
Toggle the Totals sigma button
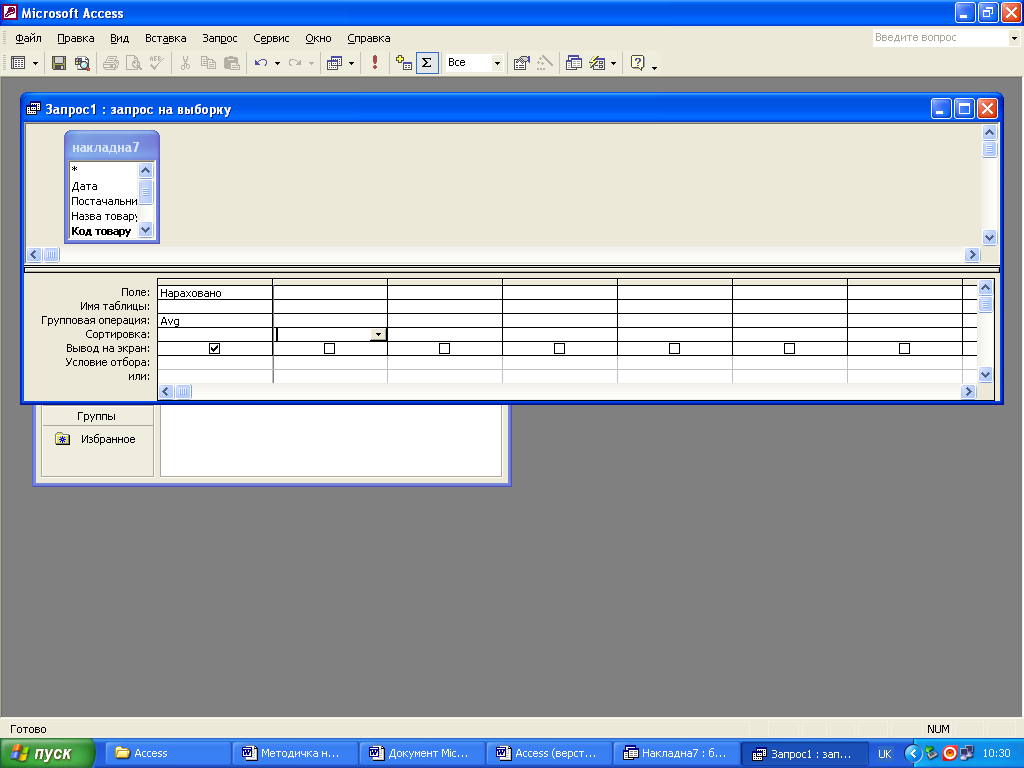[427, 63]
